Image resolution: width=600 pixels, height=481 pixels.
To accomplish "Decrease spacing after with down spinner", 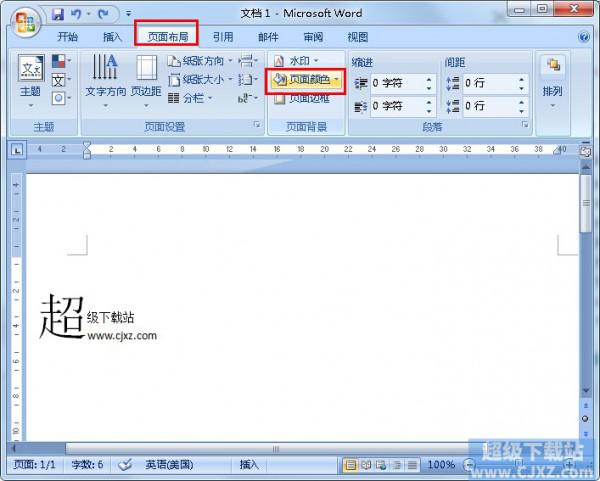I will (521, 111).
